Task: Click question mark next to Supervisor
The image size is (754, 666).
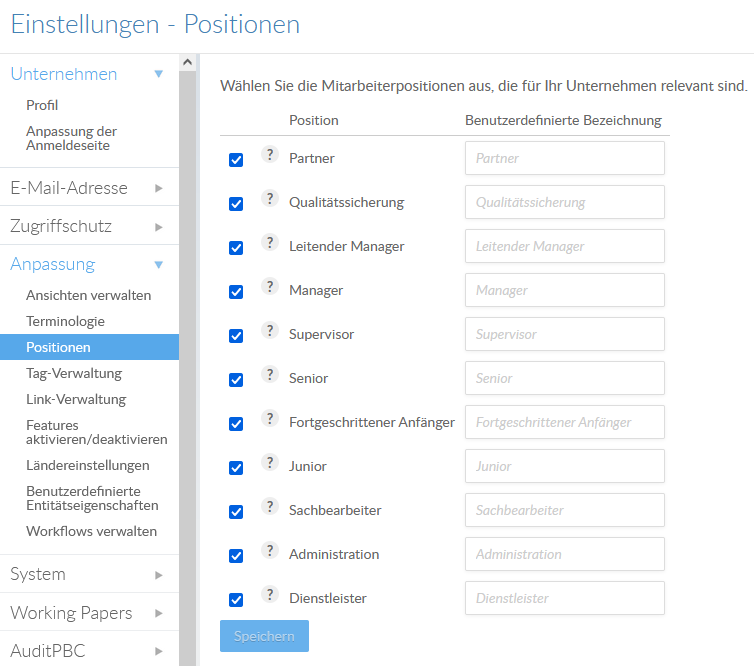Action: [270, 330]
